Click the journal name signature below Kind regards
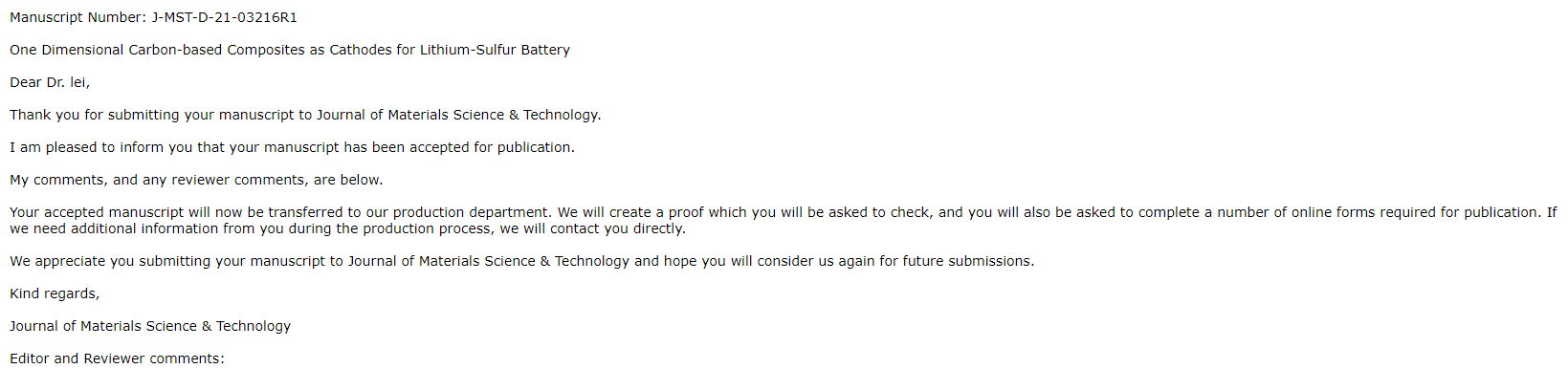Viewport: 1568px width, 369px height. click(150, 326)
